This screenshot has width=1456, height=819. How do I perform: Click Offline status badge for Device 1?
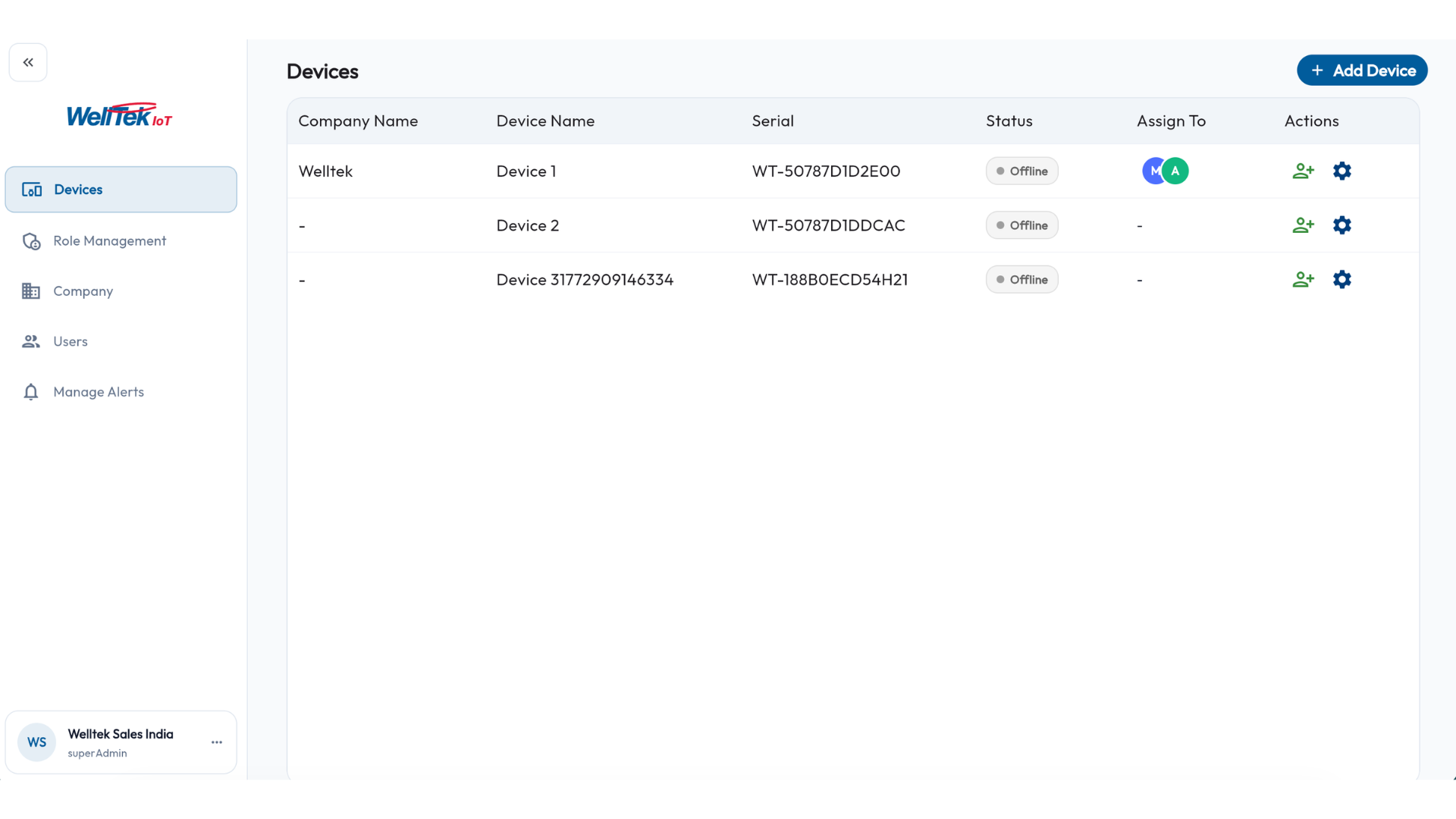click(x=1021, y=171)
